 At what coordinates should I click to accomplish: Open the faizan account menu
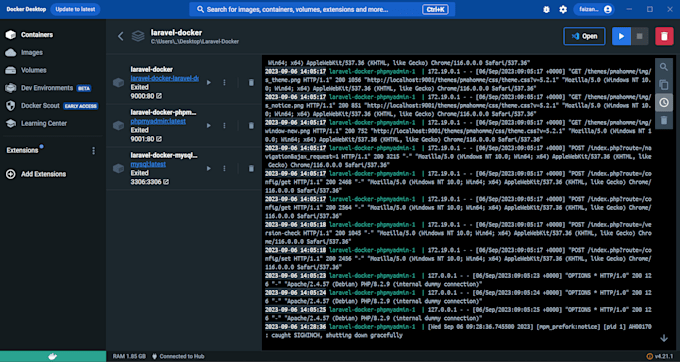594,9
